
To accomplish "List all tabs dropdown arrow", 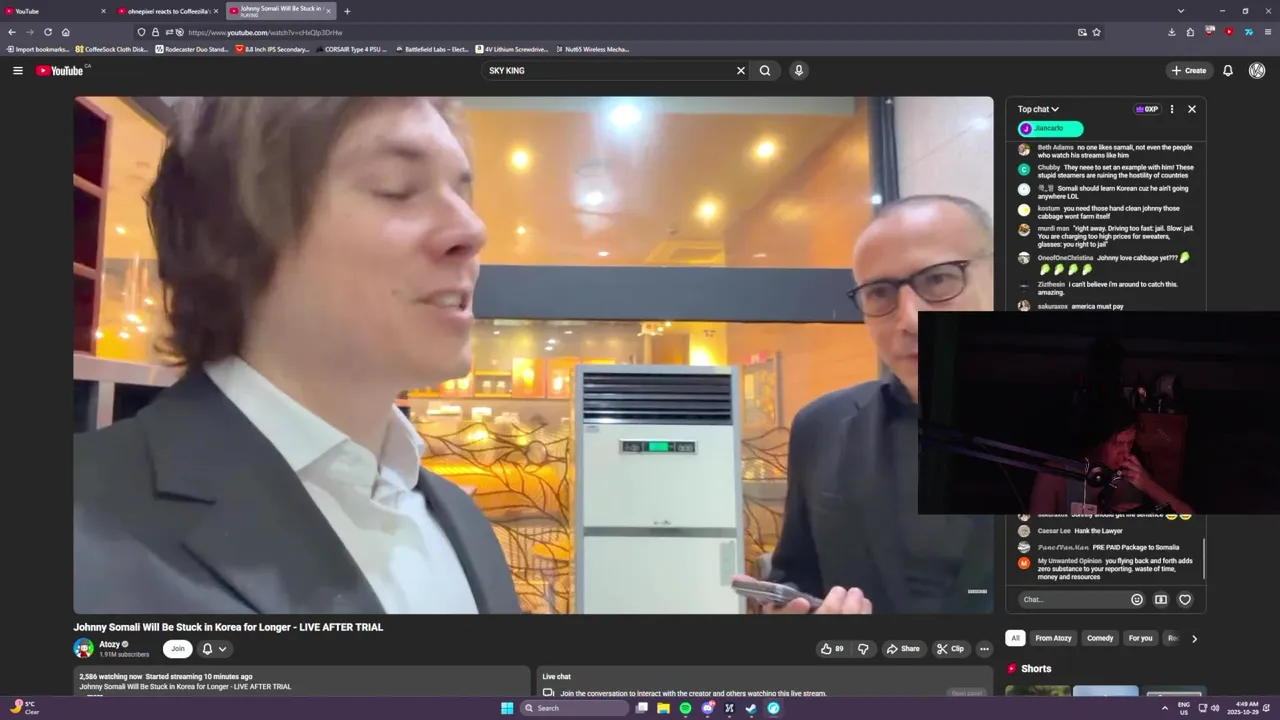I will pyautogui.click(x=1180, y=11).
